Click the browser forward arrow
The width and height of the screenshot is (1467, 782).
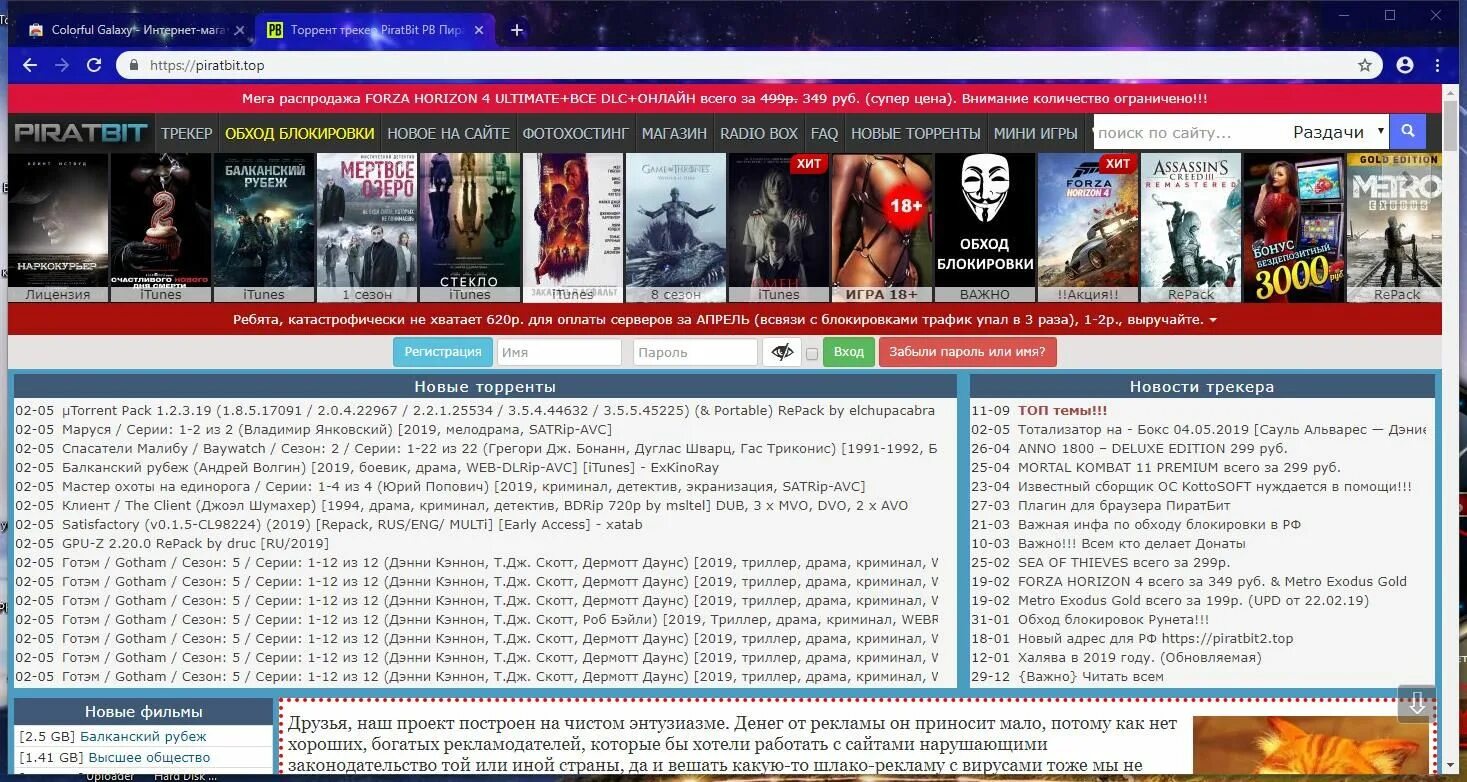click(62, 65)
